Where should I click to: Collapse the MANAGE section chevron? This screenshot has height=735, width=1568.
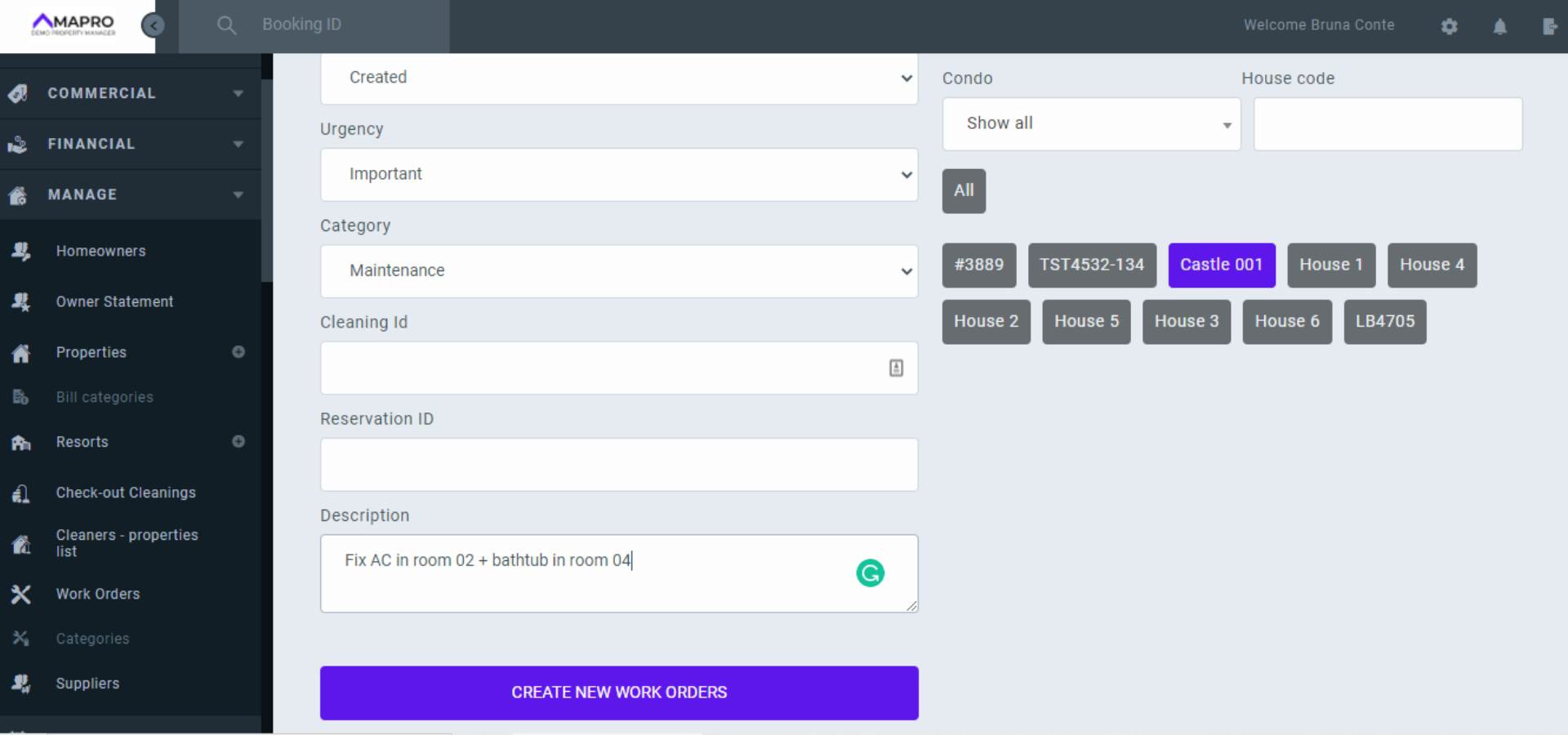coord(238,194)
